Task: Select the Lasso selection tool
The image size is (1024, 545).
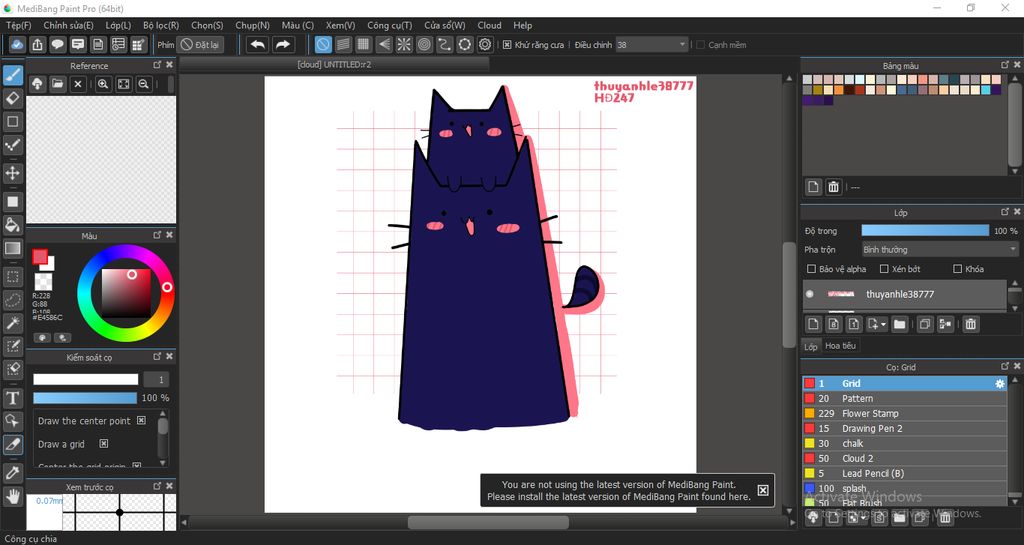Action: (x=12, y=300)
